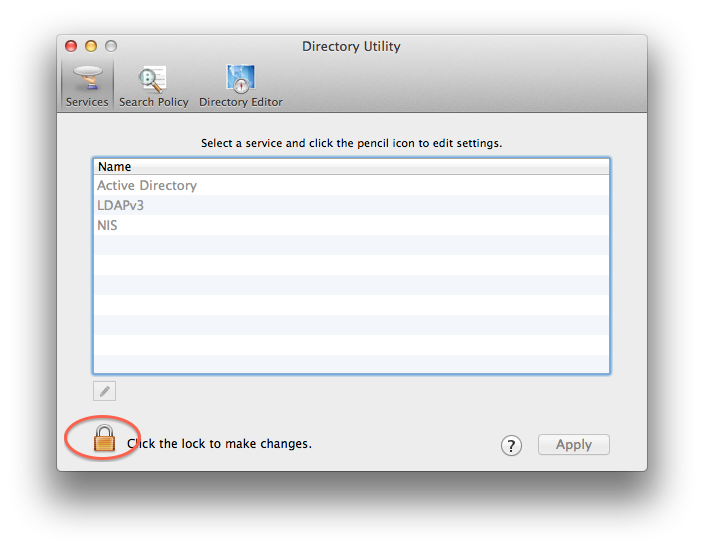Select the LDAPv3 service row

[121, 206]
